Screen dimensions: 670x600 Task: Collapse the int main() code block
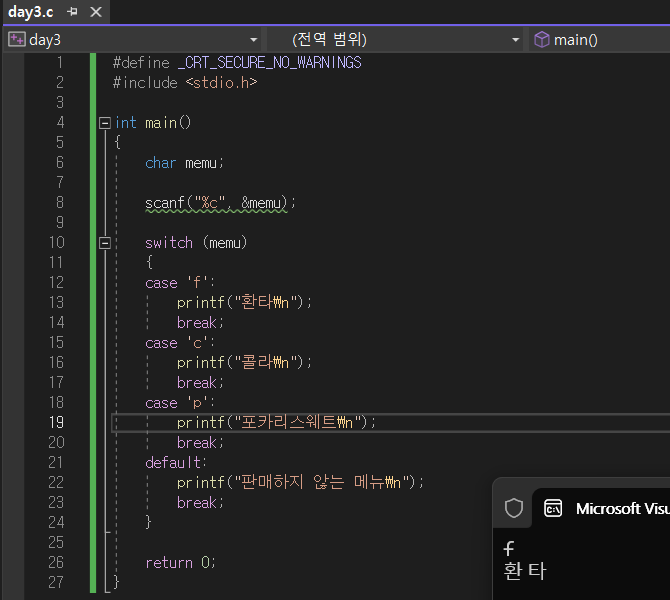click(x=105, y=123)
